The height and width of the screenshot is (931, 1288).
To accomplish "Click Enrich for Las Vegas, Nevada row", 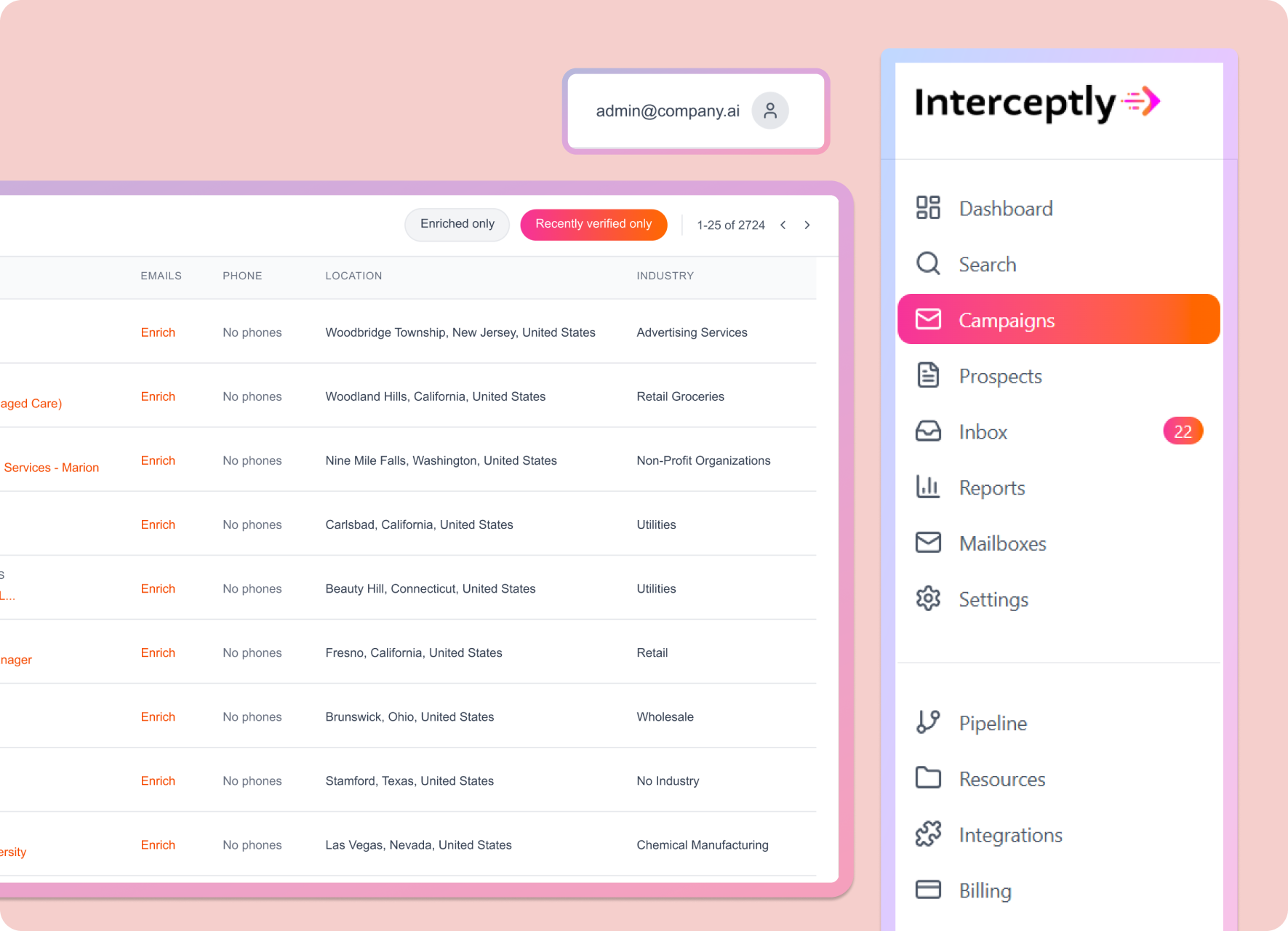I will [158, 844].
